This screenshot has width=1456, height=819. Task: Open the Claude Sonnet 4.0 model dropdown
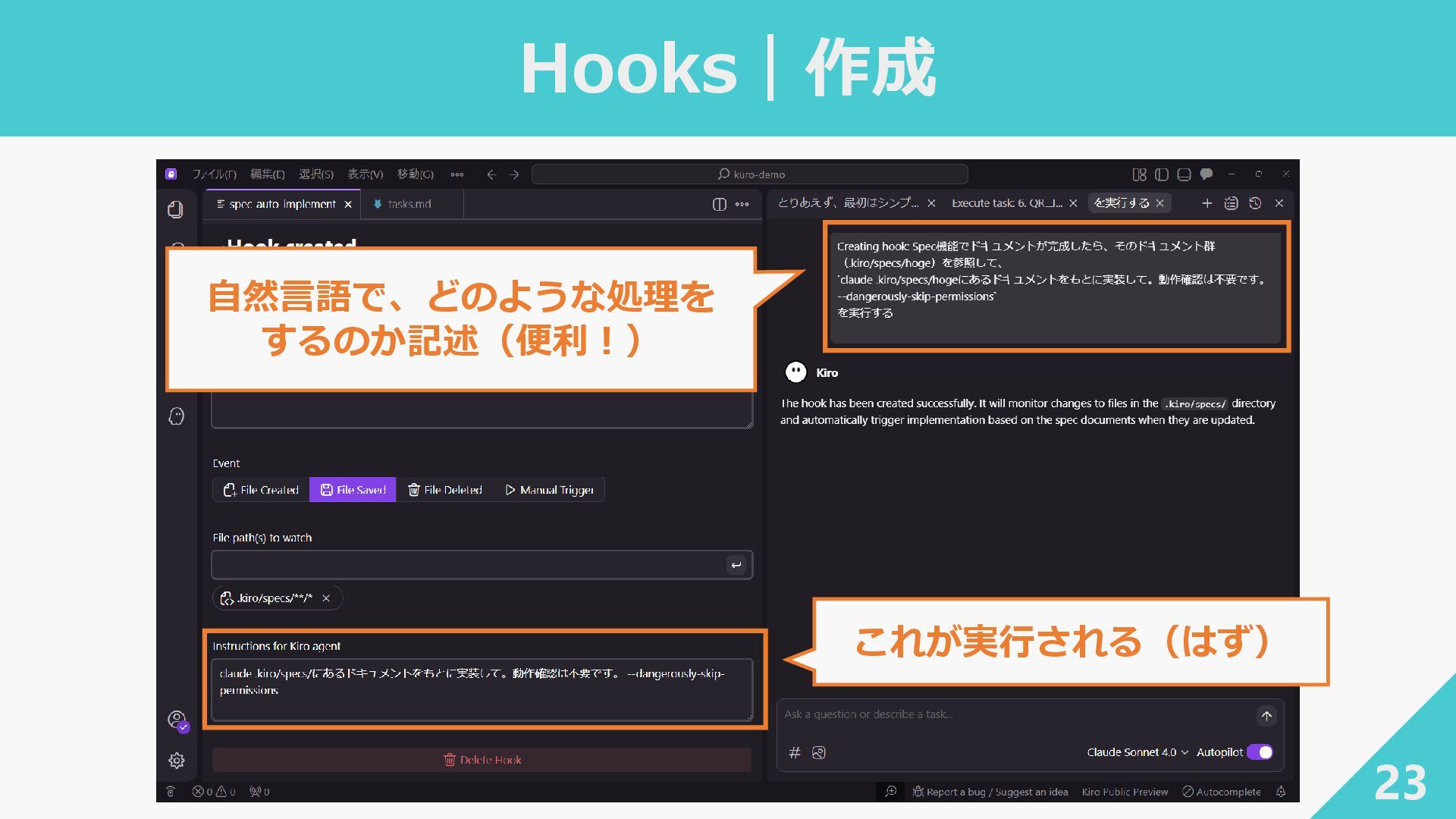coord(1137,752)
